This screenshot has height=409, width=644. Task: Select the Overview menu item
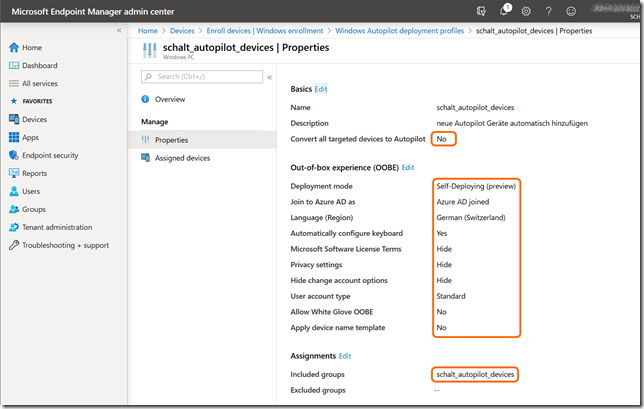(x=170, y=99)
